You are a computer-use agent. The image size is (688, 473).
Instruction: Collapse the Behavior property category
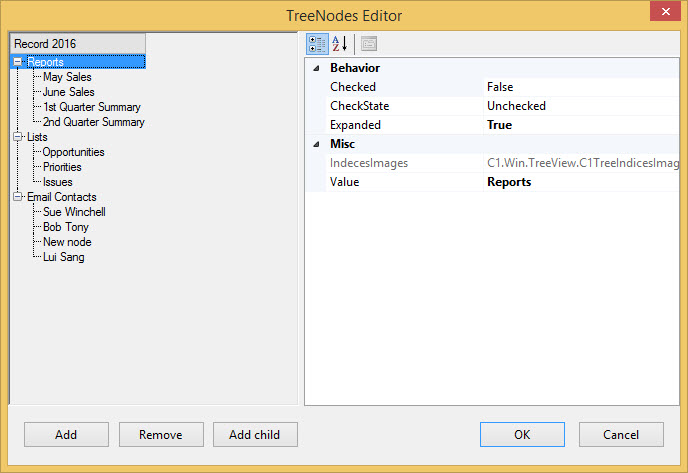317,68
